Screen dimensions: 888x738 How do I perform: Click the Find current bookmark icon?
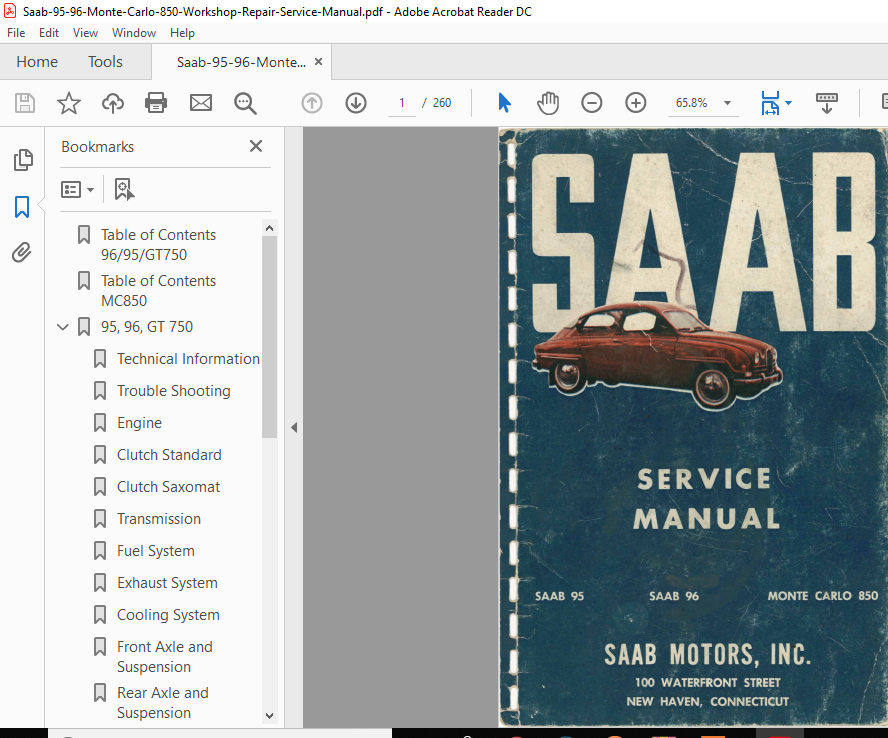[x=124, y=189]
